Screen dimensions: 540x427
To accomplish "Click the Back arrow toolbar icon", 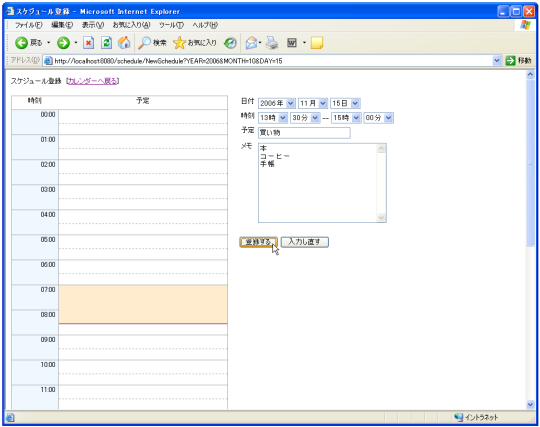I will [21, 43].
